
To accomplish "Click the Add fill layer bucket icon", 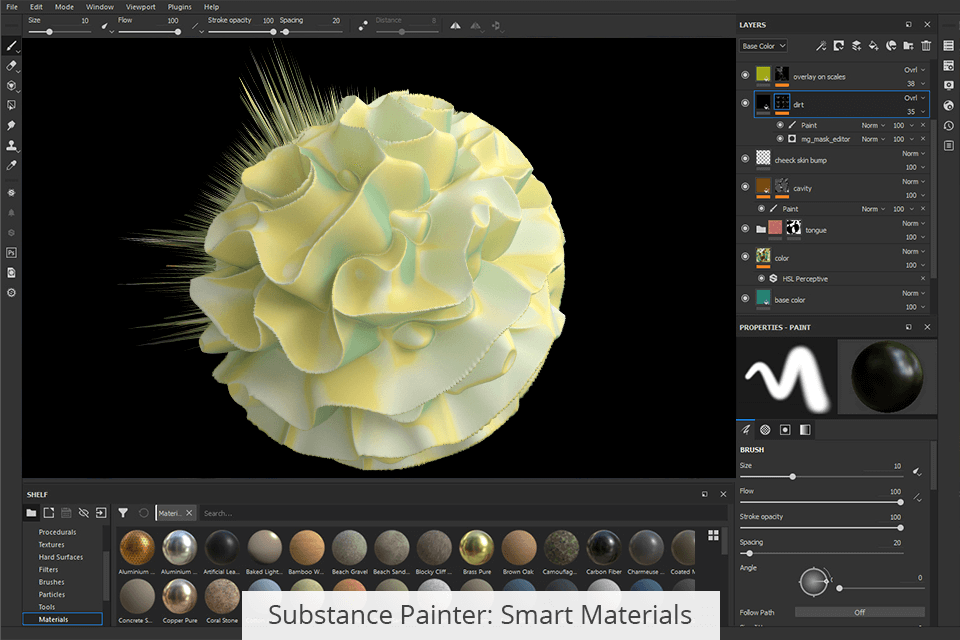I will [873, 45].
